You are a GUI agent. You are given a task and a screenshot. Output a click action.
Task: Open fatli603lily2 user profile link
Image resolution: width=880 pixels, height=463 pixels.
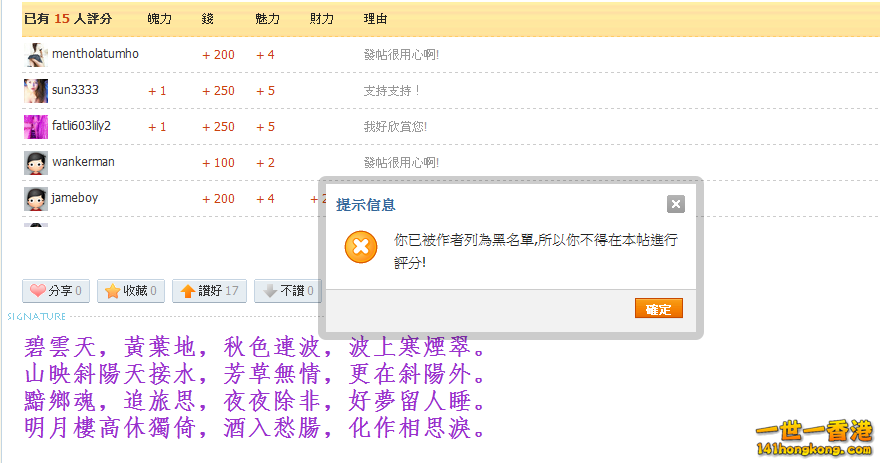(x=81, y=126)
